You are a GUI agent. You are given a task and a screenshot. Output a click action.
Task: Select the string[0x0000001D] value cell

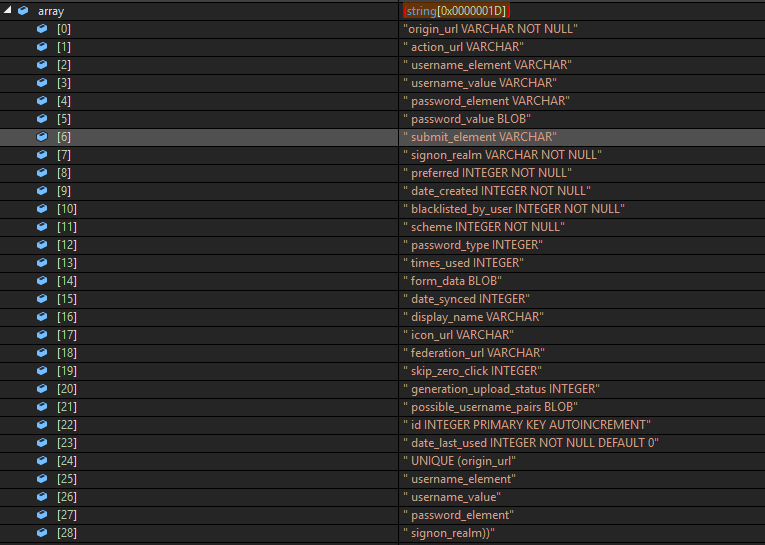click(457, 10)
